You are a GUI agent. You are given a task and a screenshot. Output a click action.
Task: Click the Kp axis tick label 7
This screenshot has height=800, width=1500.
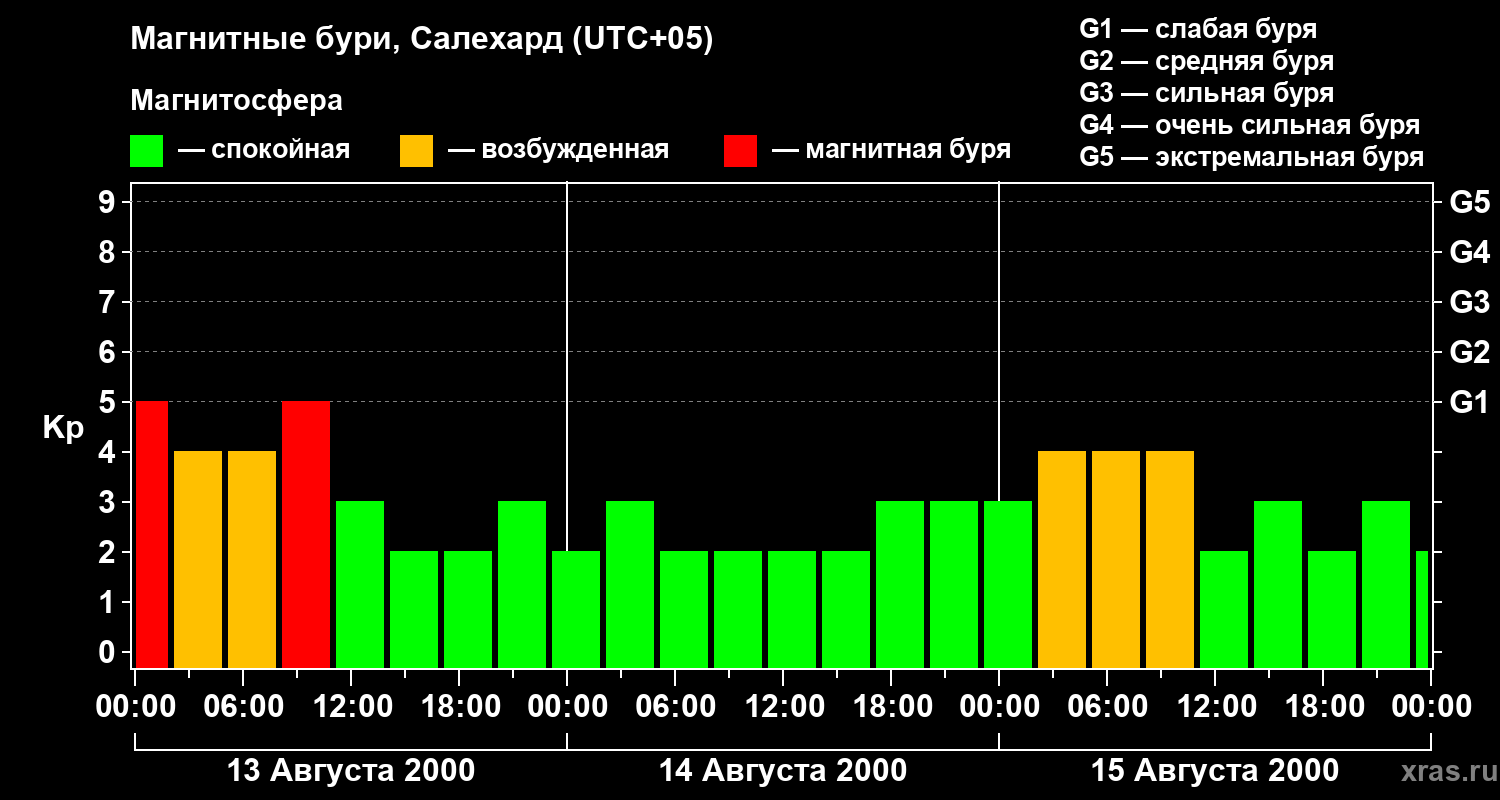[109, 302]
